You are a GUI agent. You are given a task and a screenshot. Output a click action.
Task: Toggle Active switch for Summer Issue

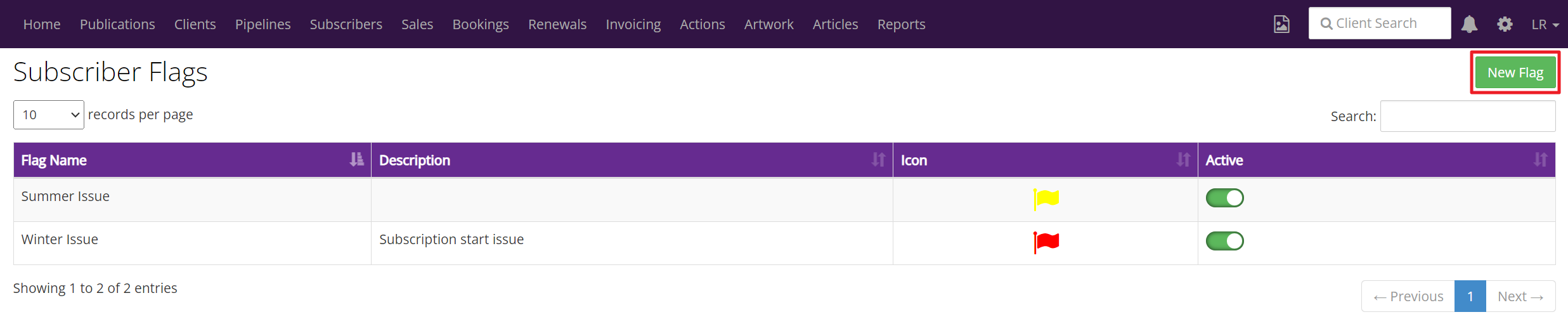coord(1224,198)
